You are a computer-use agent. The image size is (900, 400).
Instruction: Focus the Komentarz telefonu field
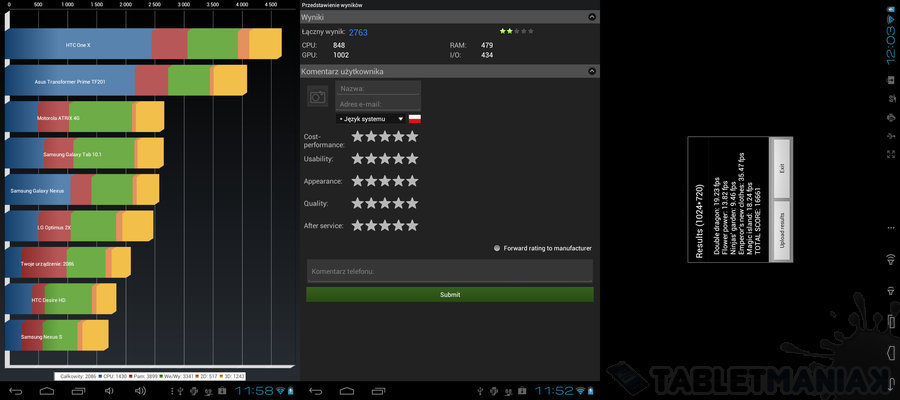click(x=449, y=271)
